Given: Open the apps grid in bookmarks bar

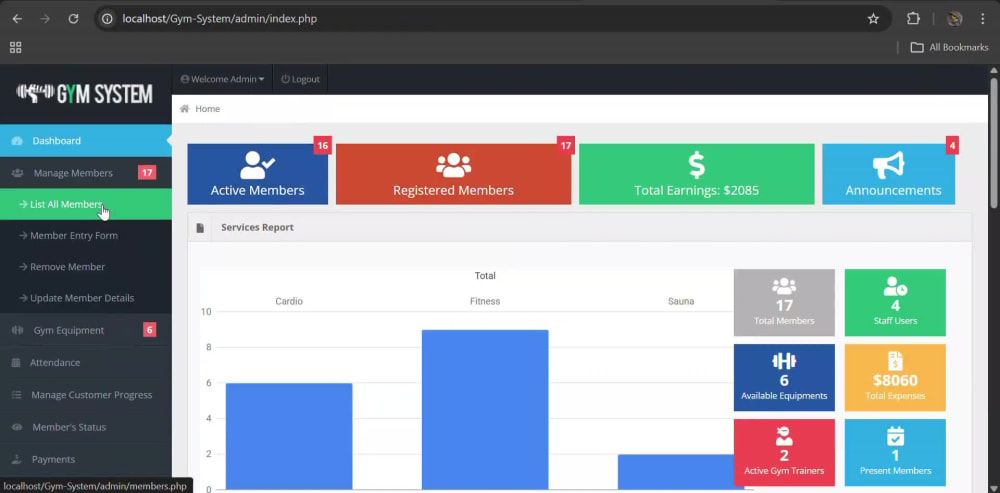Looking at the screenshot, I should click(x=15, y=47).
